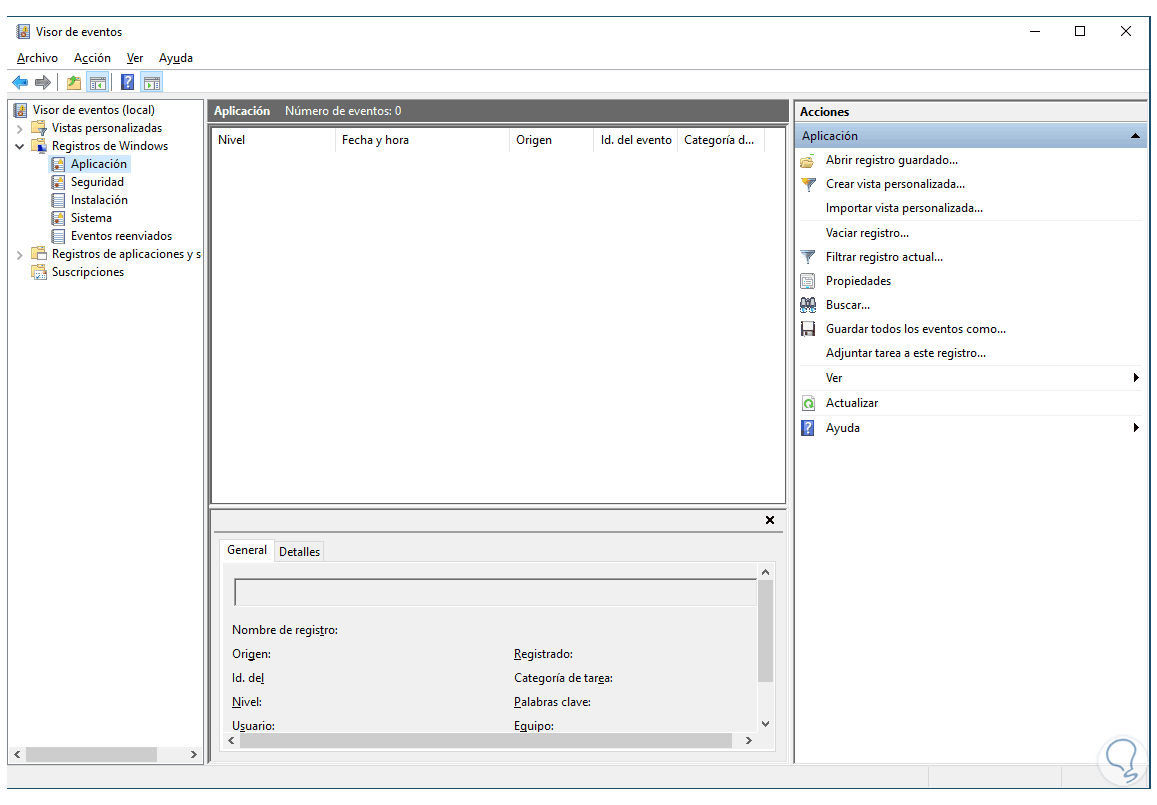This screenshot has height=805, width=1157.
Task: Expand the Vistas personalizadas node
Action: 20,128
